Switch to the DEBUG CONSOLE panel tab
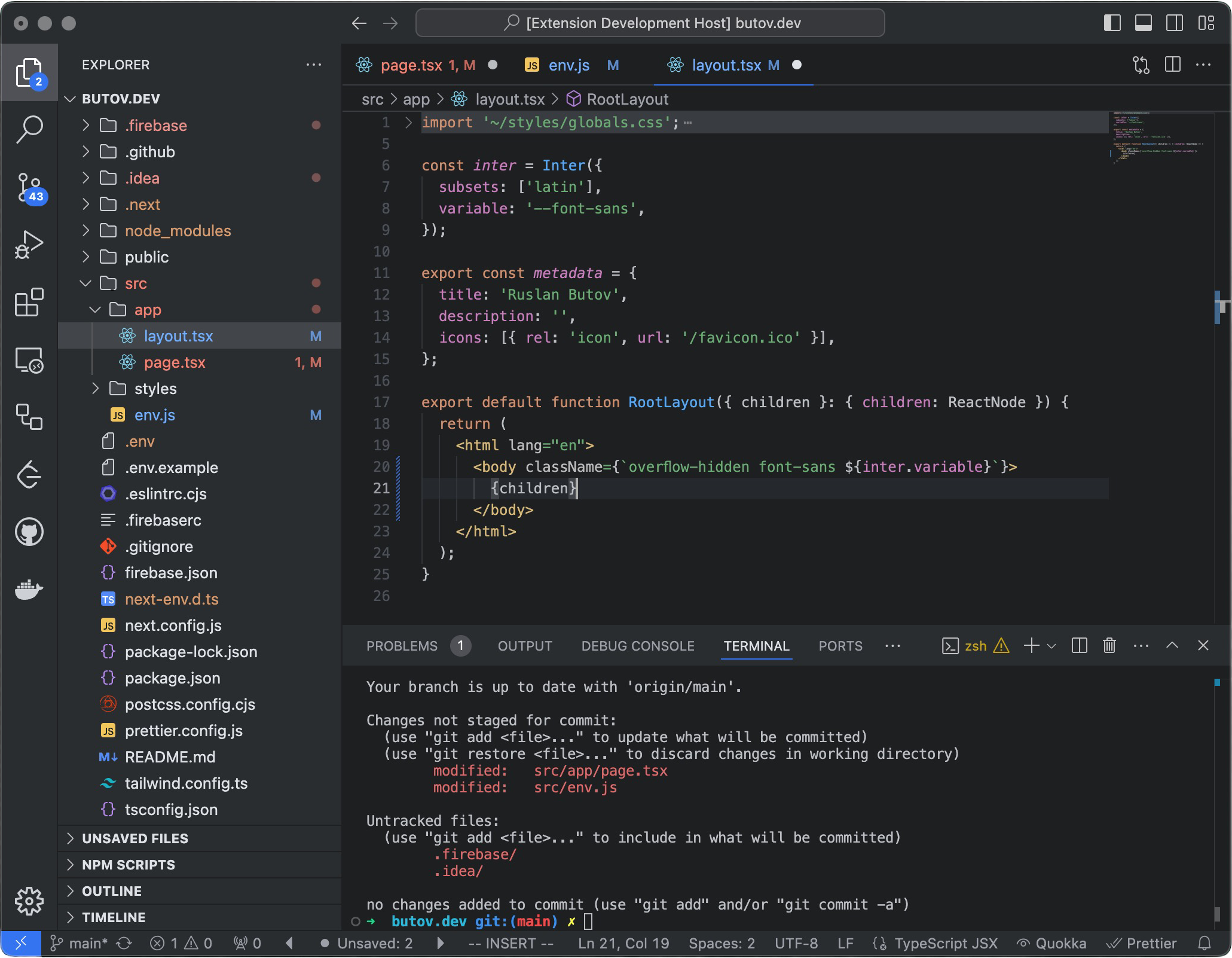This screenshot has height=958, width=1232. point(637,646)
